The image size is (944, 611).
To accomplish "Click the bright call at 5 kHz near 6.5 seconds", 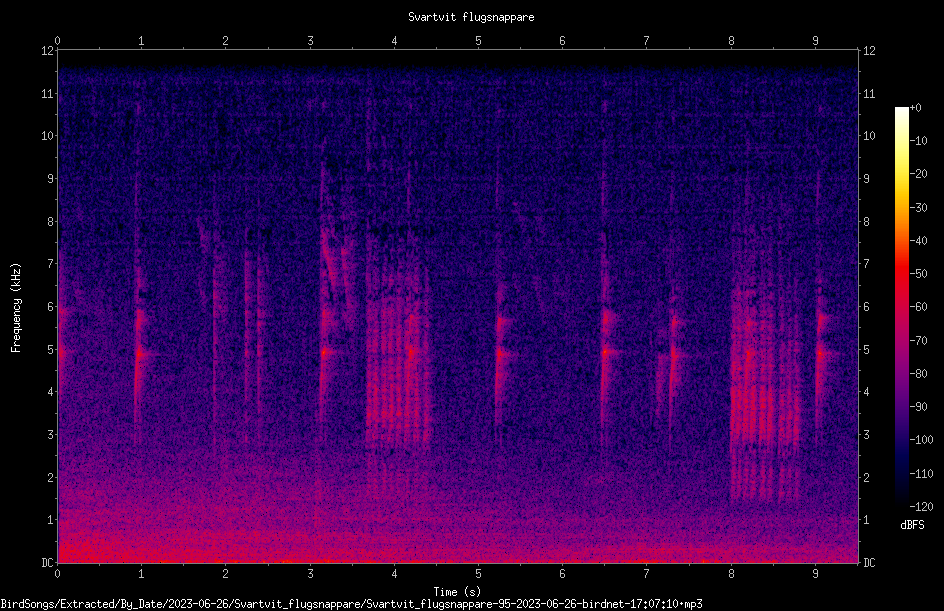I will click(606, 352).
